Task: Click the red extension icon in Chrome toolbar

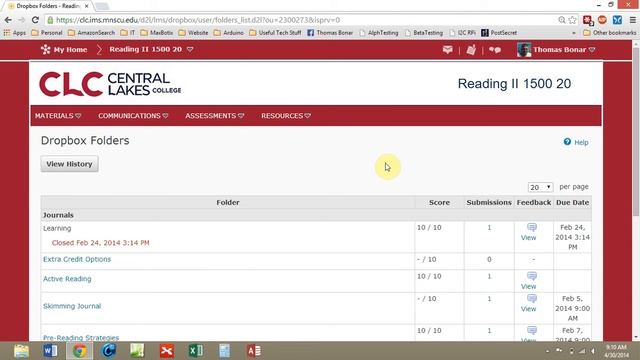Action: coord(588,20)
